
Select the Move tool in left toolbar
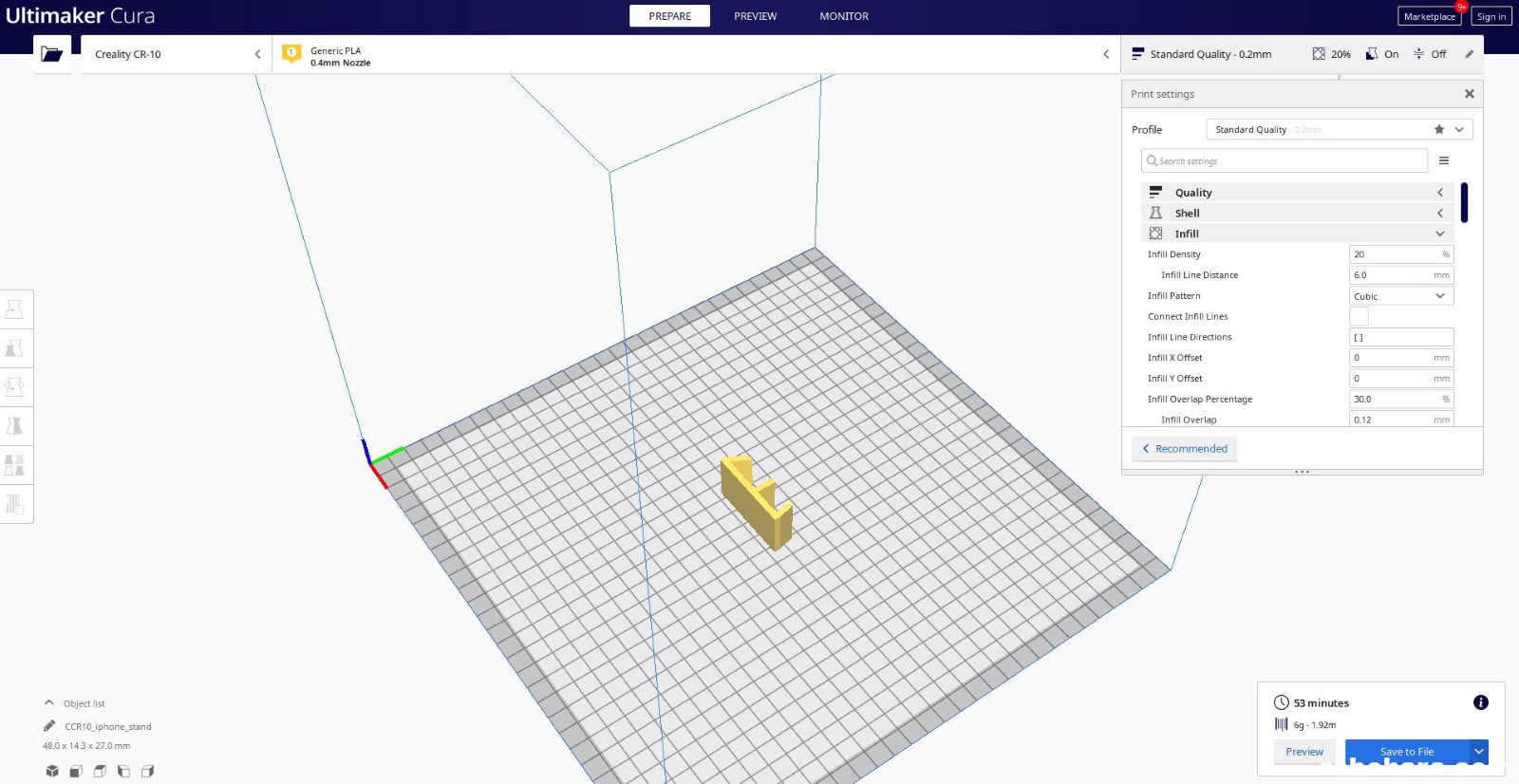click(x=15, y=309)
